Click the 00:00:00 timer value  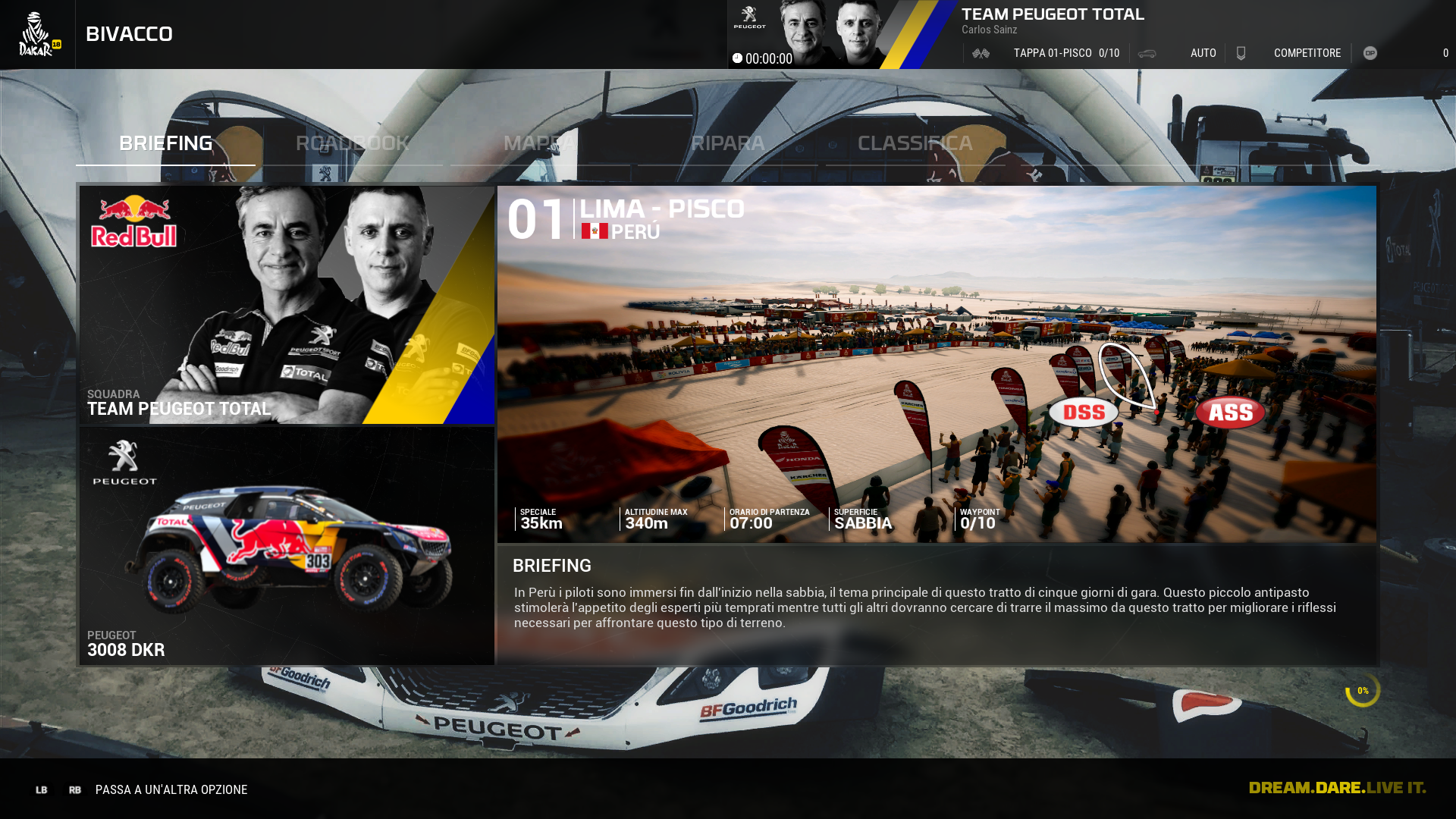pos(769,58)
